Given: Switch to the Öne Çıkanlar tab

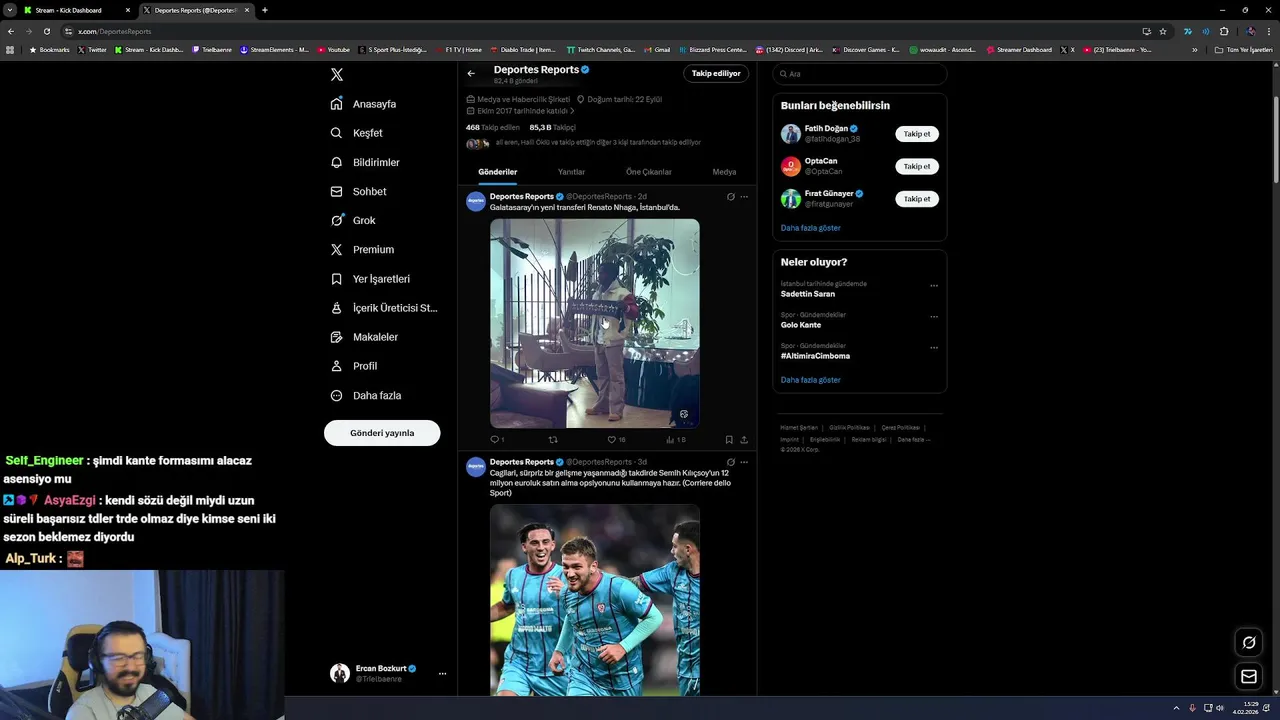Looking at the screenshot, I should tap(648, 172).
